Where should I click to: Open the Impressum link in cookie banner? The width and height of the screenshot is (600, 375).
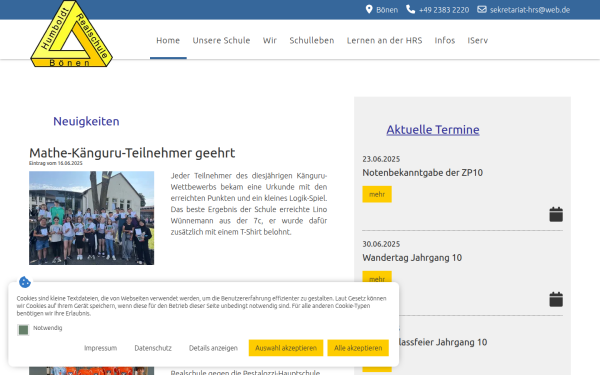tap(101, 348)
